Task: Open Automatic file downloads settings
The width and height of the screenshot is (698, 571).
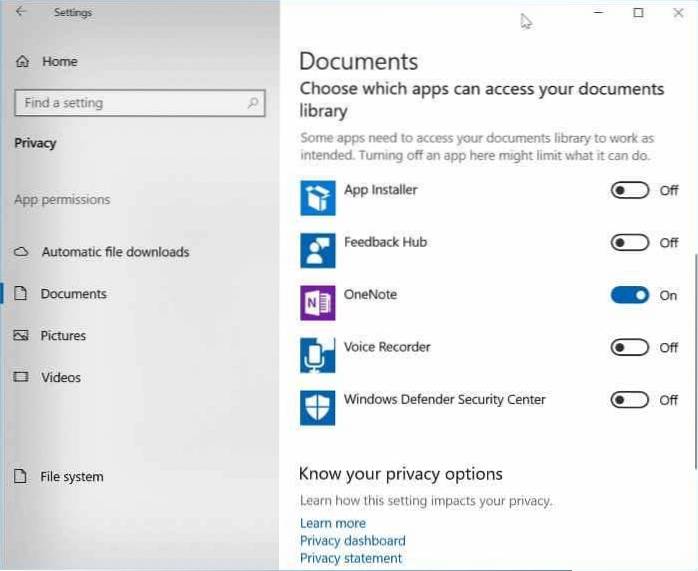Action: (114, 252)
